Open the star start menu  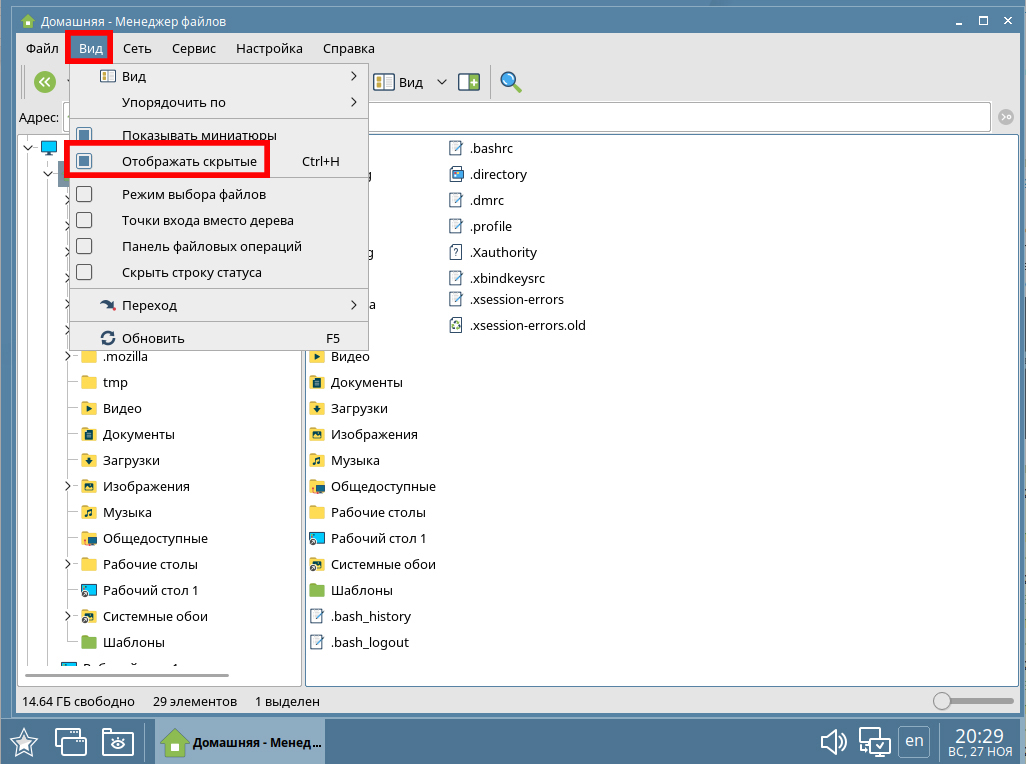click(x=24, y=742)
